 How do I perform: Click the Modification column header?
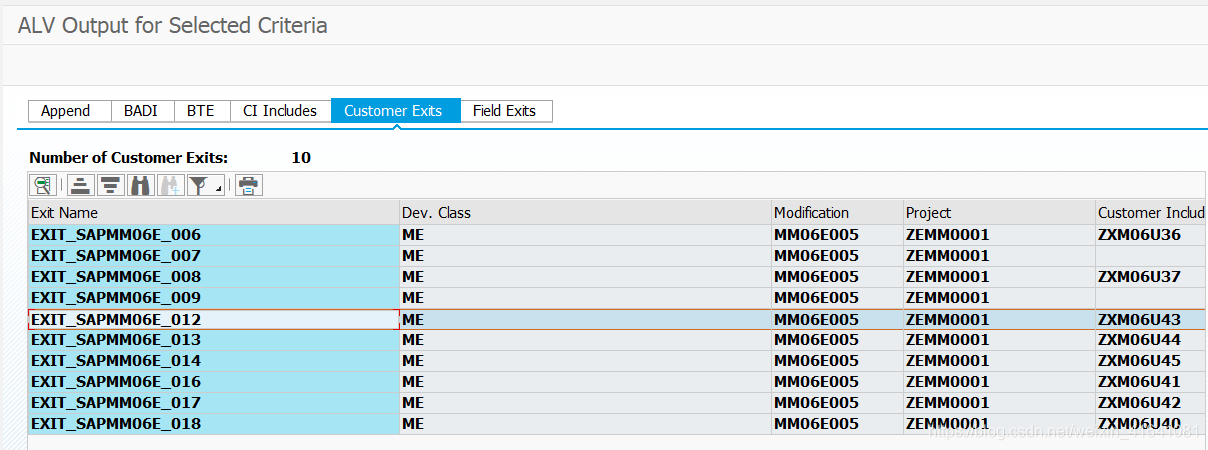tap(837, 213)
